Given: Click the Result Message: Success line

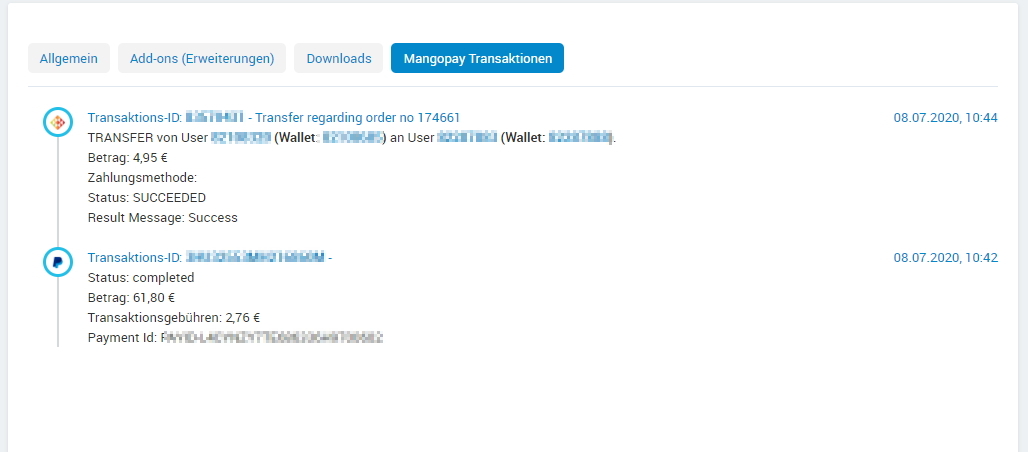Looking at the screenshot, I should 163,217.
